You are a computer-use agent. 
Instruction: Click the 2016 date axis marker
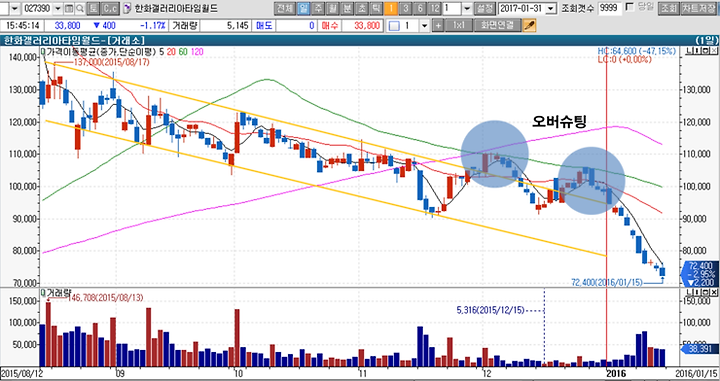pyautogui.click(x=615, y=373)
